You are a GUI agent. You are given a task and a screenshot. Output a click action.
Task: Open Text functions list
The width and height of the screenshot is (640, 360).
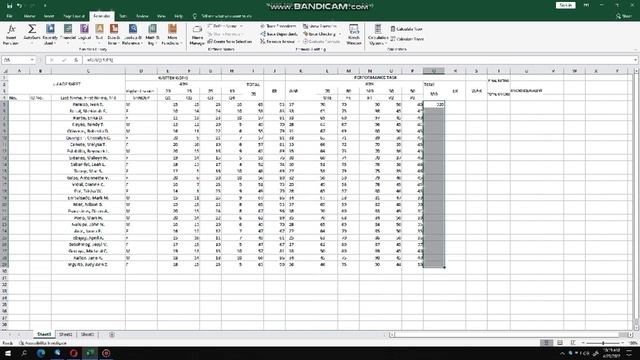(x=99, y=34)
